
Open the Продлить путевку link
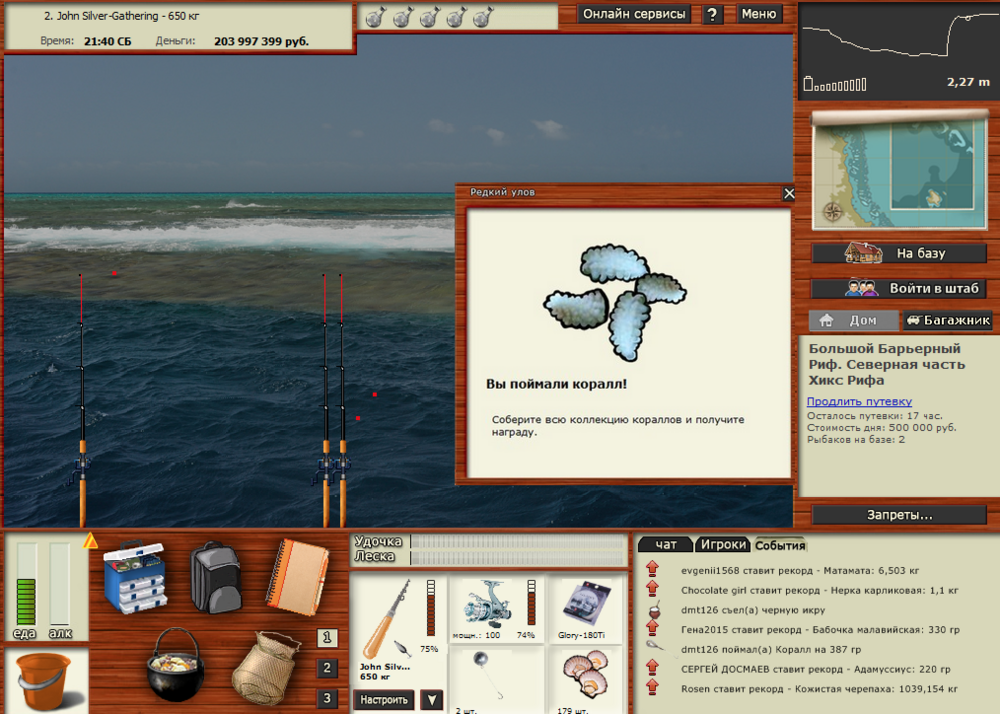[859, 400]
